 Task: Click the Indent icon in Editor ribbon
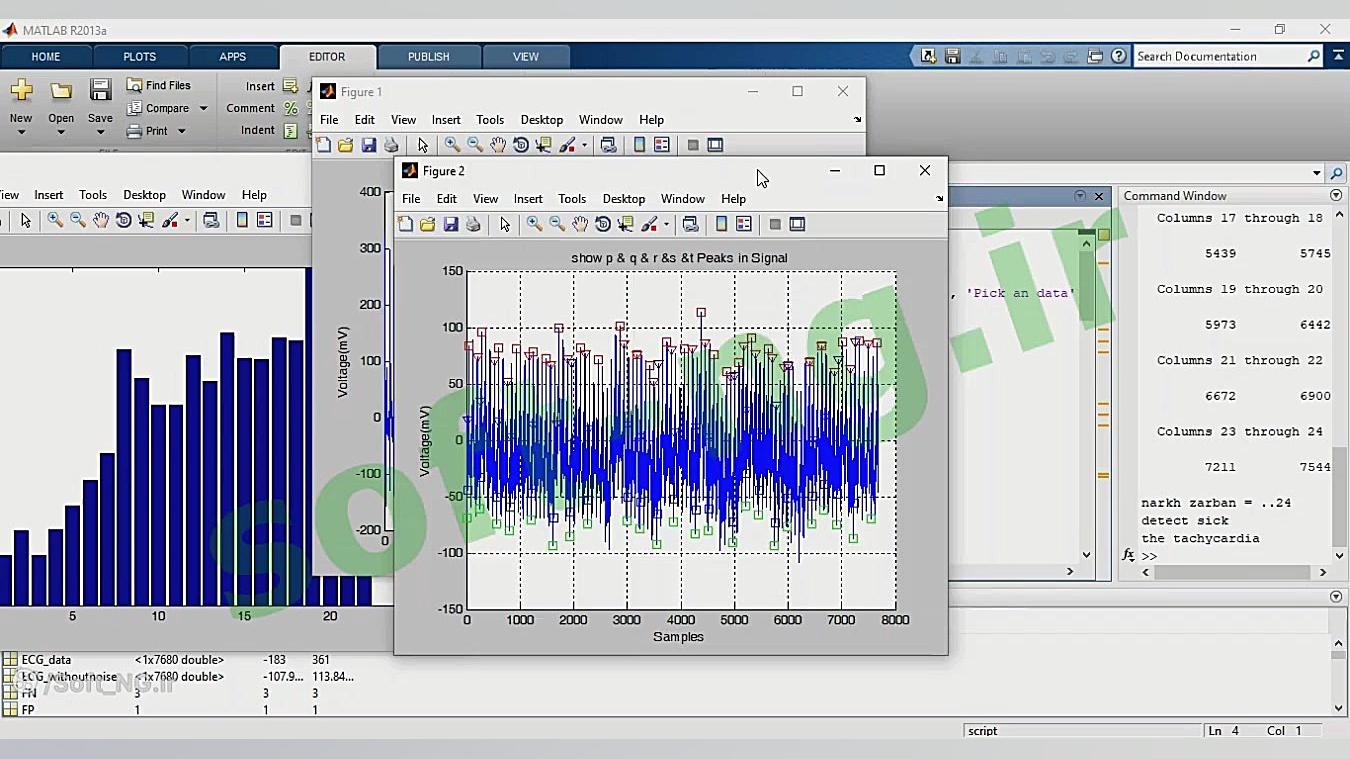point(290,130)
